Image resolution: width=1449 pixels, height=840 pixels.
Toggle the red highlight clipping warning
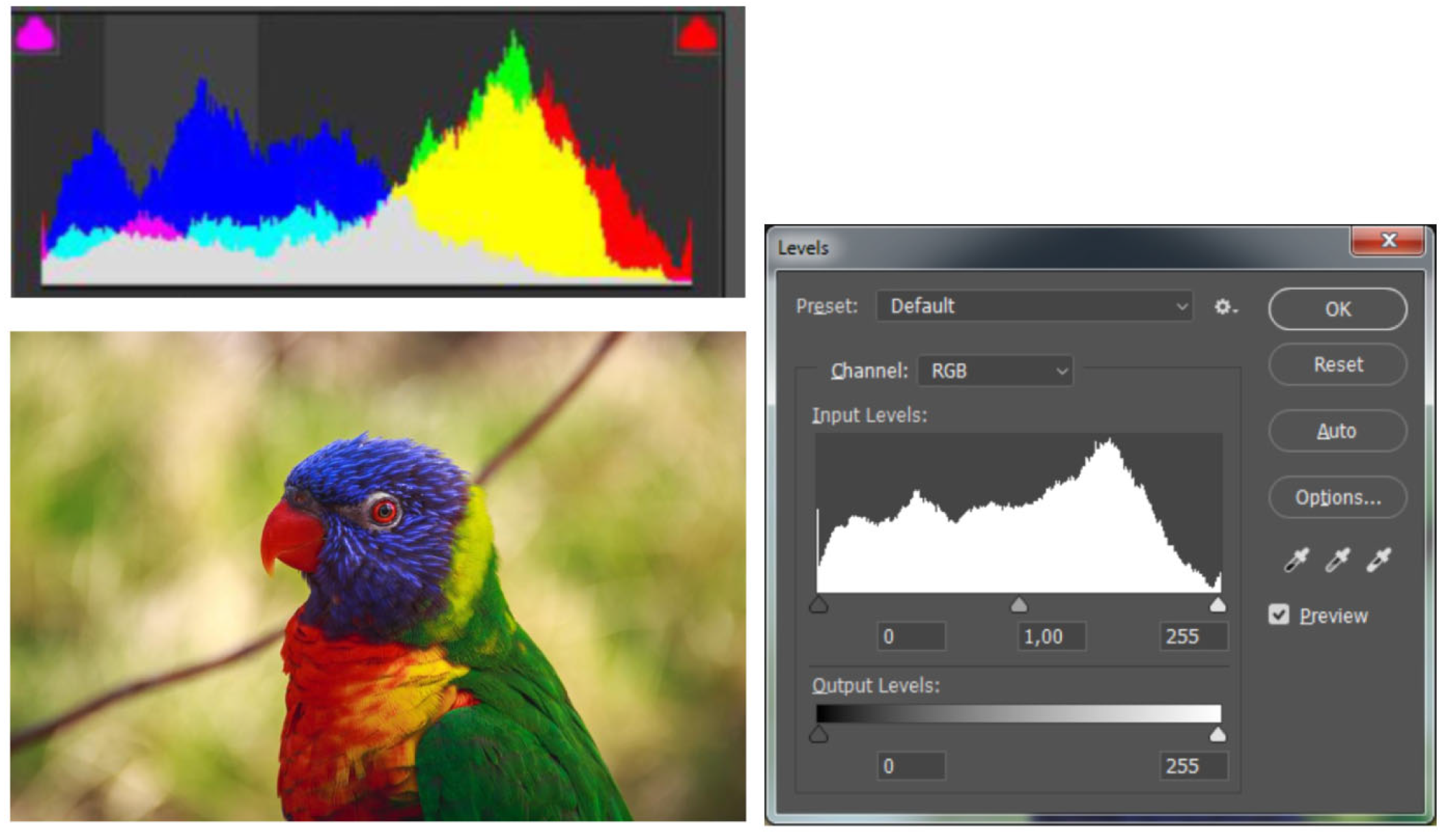(697, 34)
